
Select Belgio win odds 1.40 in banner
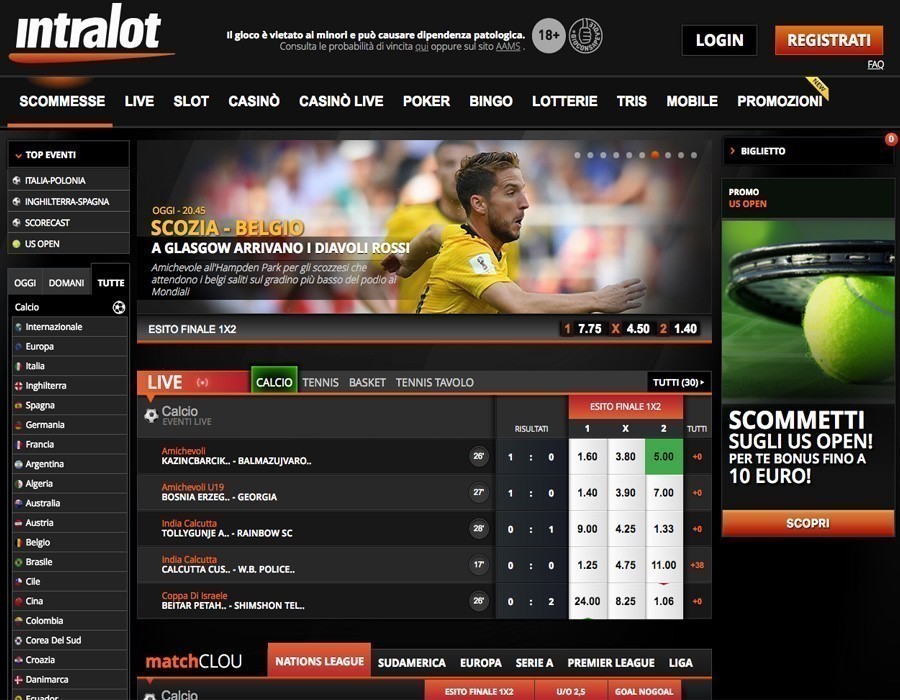(x=678, y=329)
